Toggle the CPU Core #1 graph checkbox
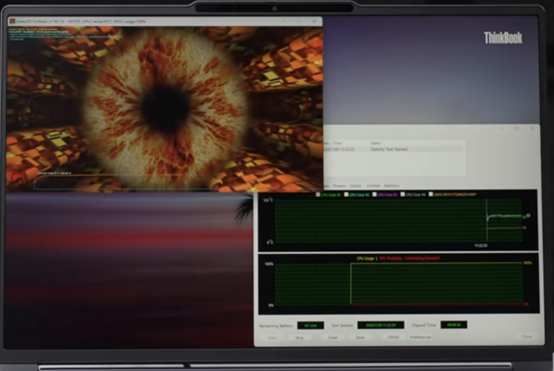This screenshot has height=371, width=554. [x=318, y=195]
